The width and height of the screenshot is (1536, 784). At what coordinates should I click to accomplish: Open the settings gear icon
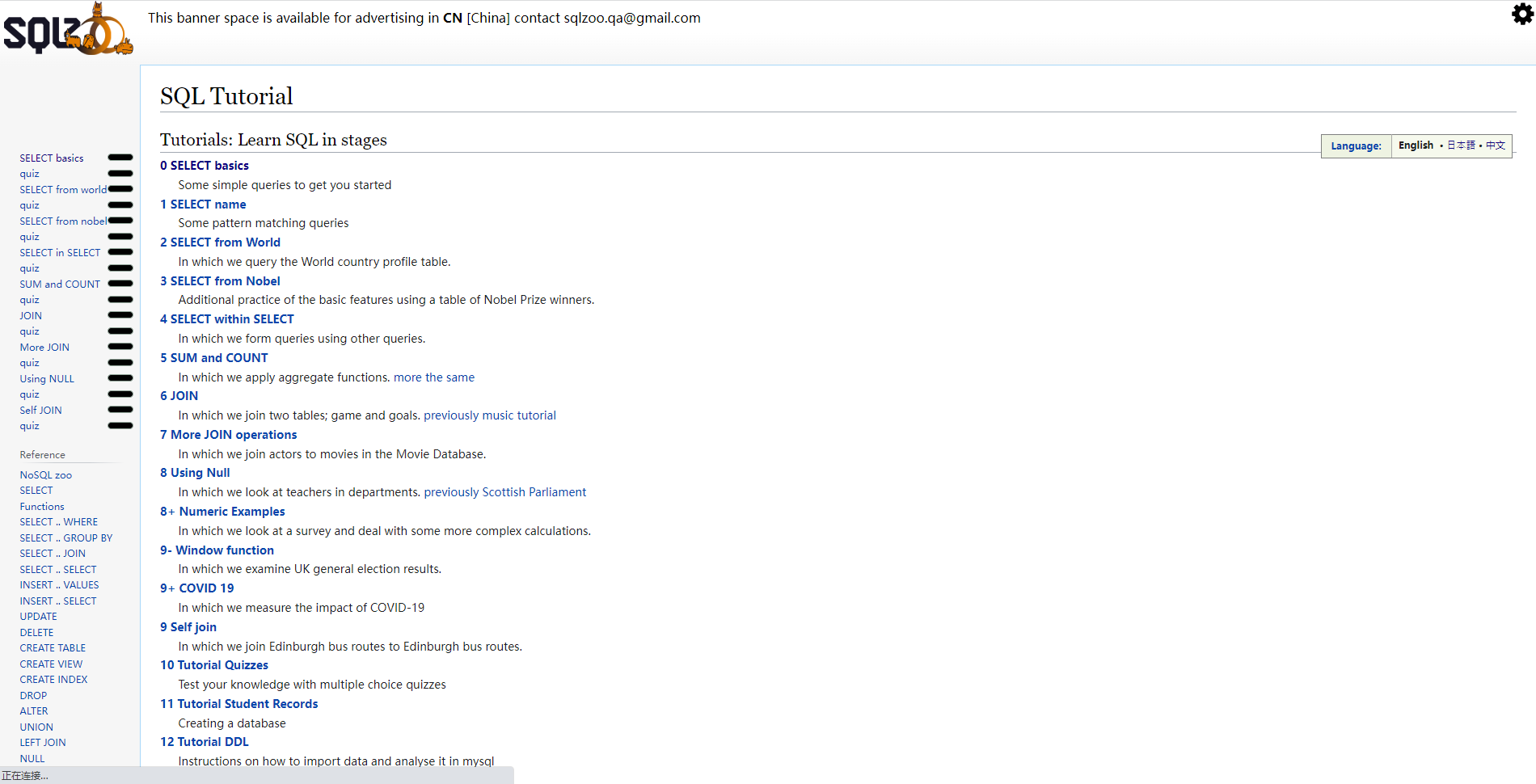tap(1522, 15)
